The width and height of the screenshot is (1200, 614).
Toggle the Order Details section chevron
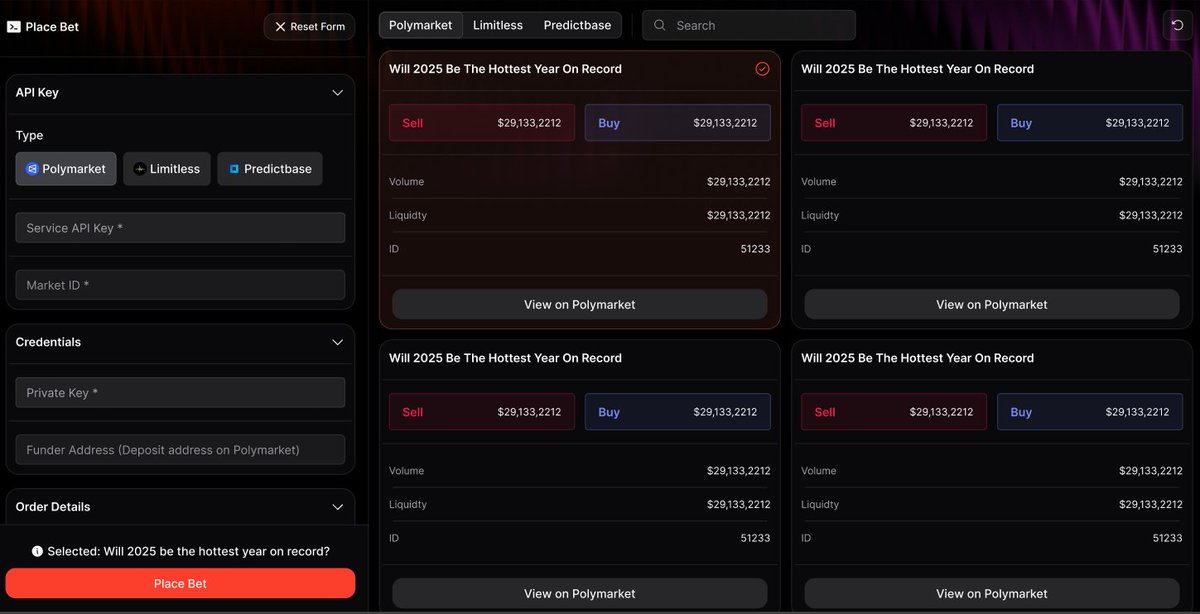(x=338, y=507)
